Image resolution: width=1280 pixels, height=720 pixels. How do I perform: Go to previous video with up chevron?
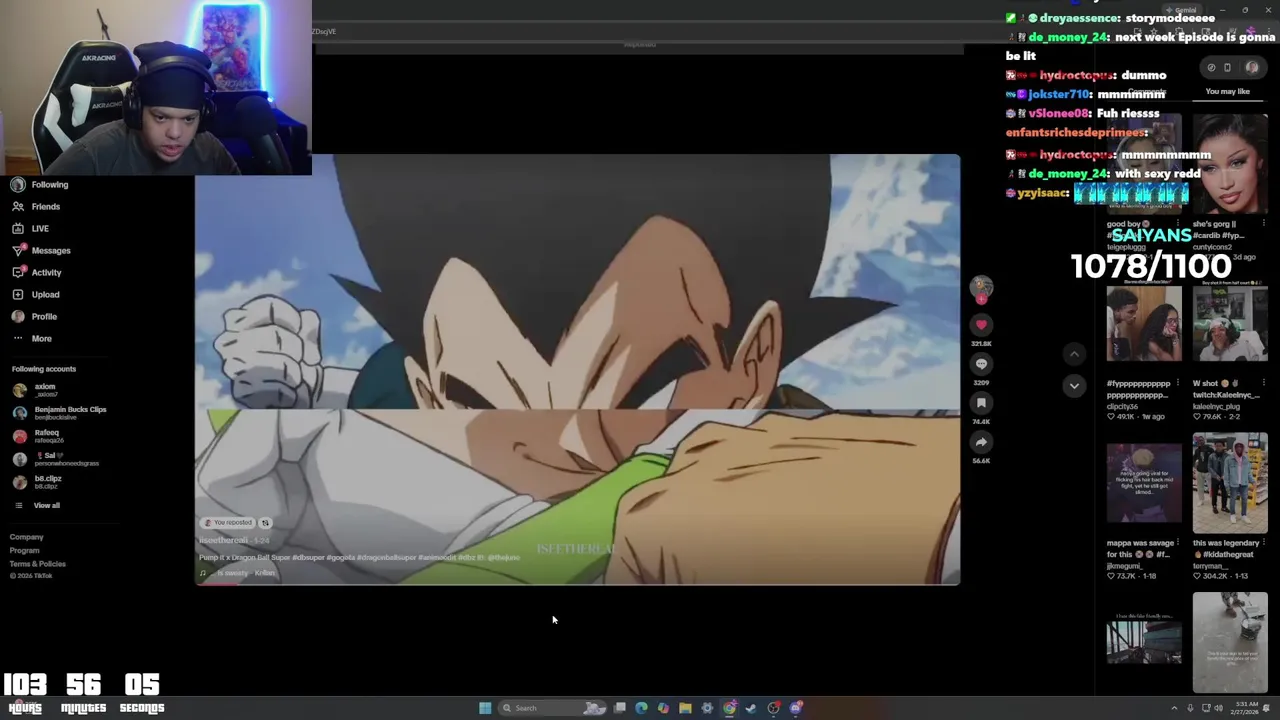[x=1074, y=354]
